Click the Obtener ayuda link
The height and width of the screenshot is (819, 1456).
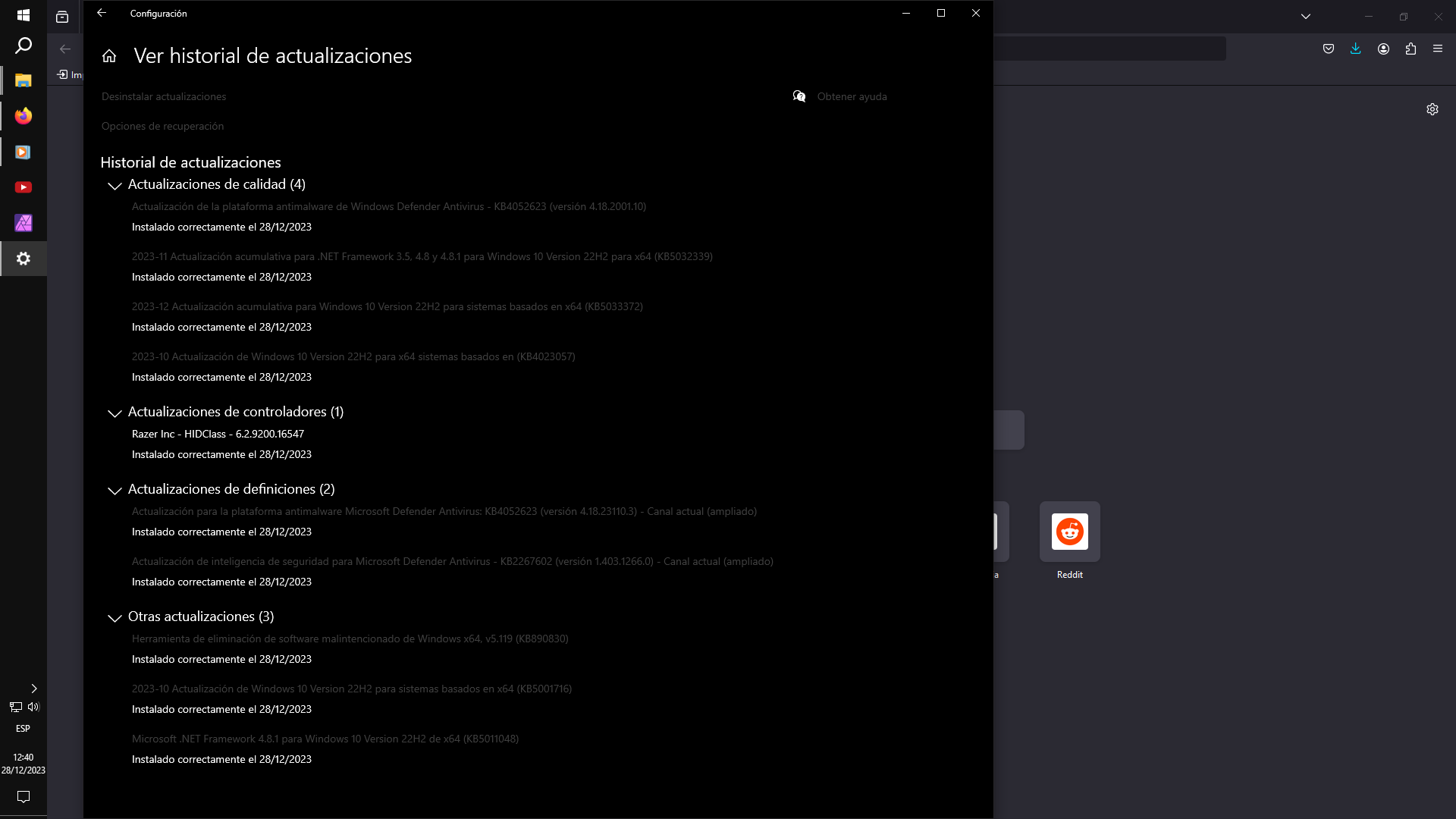[852, 96]
